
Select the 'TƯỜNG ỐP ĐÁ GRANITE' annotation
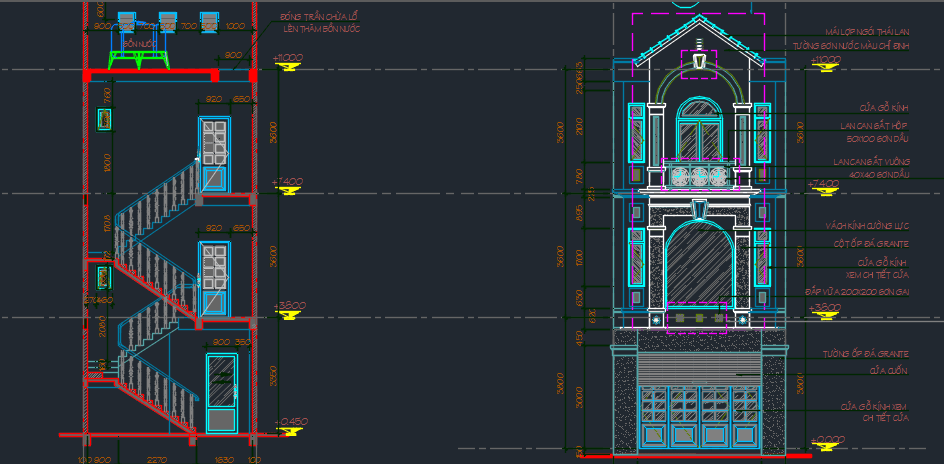click(x=866, y=354)
